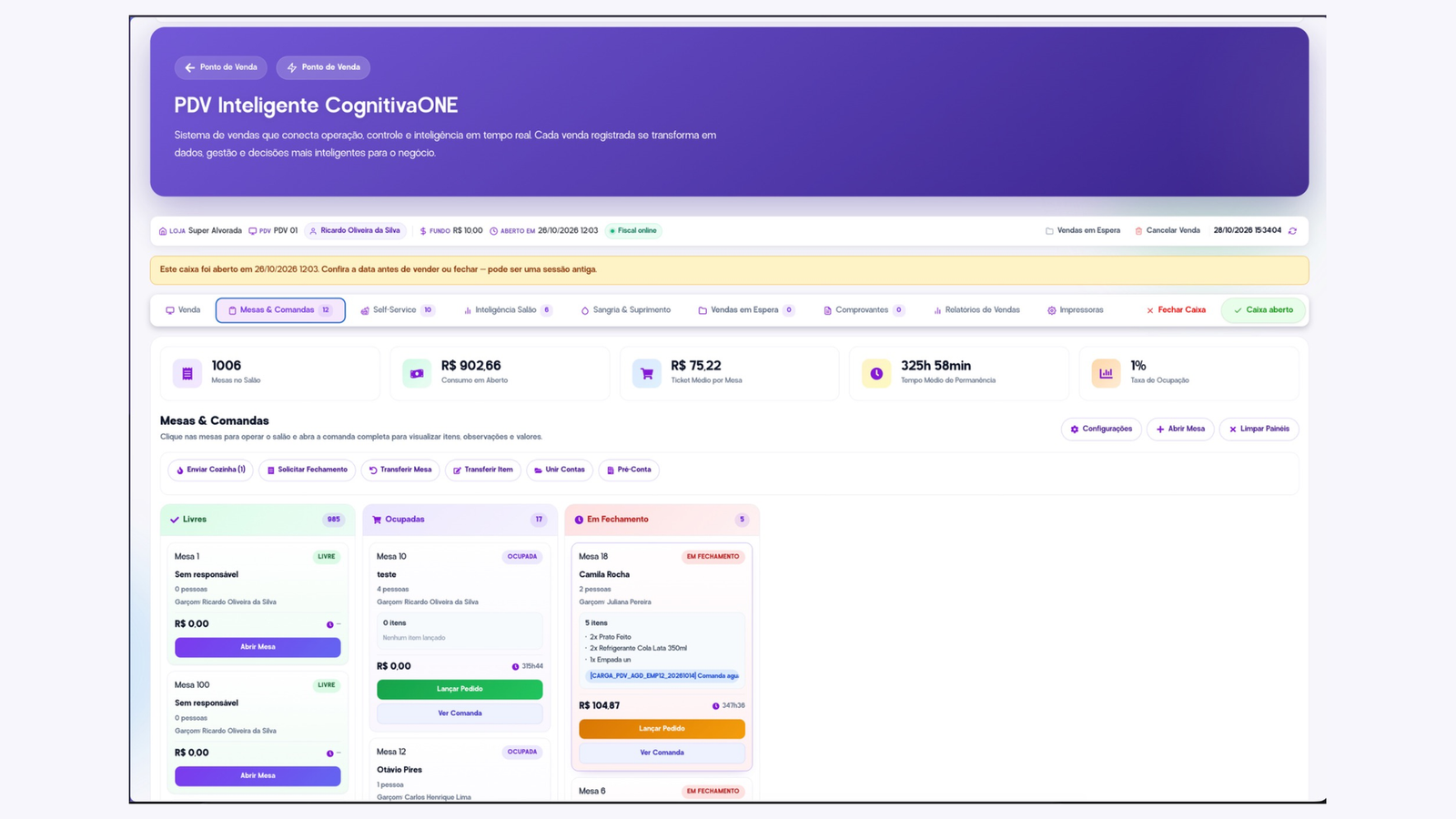Collapse the Livres column header
This screenshot has height=819, width=1456.
[258, 520]
